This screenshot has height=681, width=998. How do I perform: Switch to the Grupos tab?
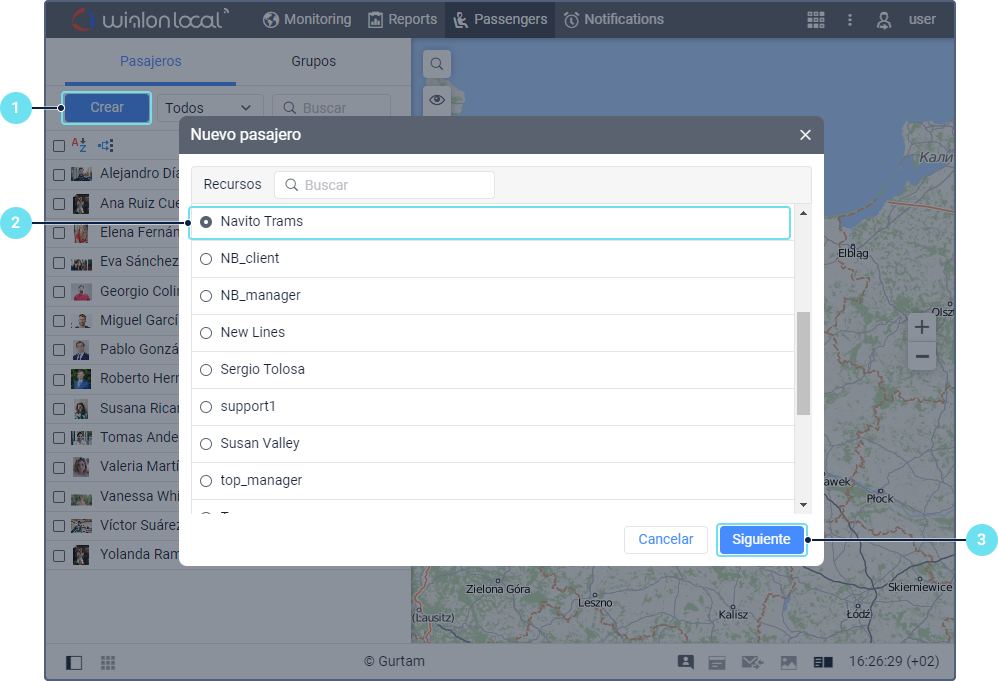click(x=313, y=62)
